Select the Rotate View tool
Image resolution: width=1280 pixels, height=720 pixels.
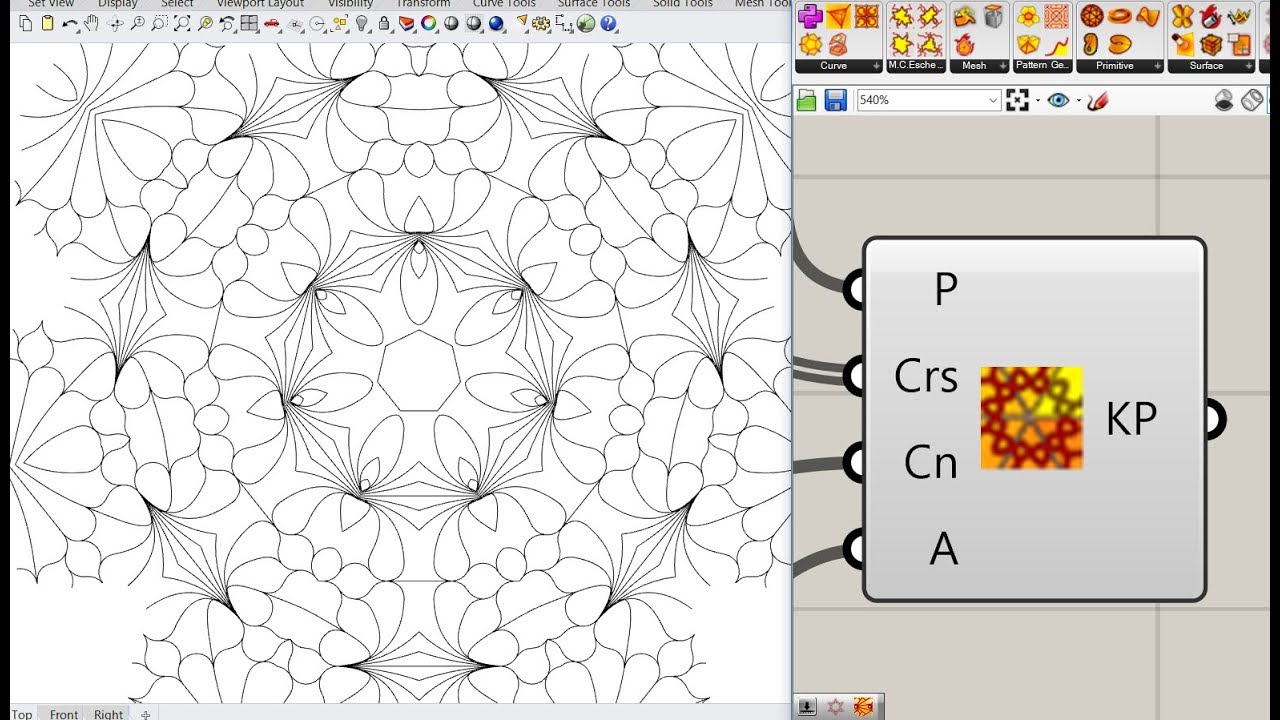coord(116,24)
